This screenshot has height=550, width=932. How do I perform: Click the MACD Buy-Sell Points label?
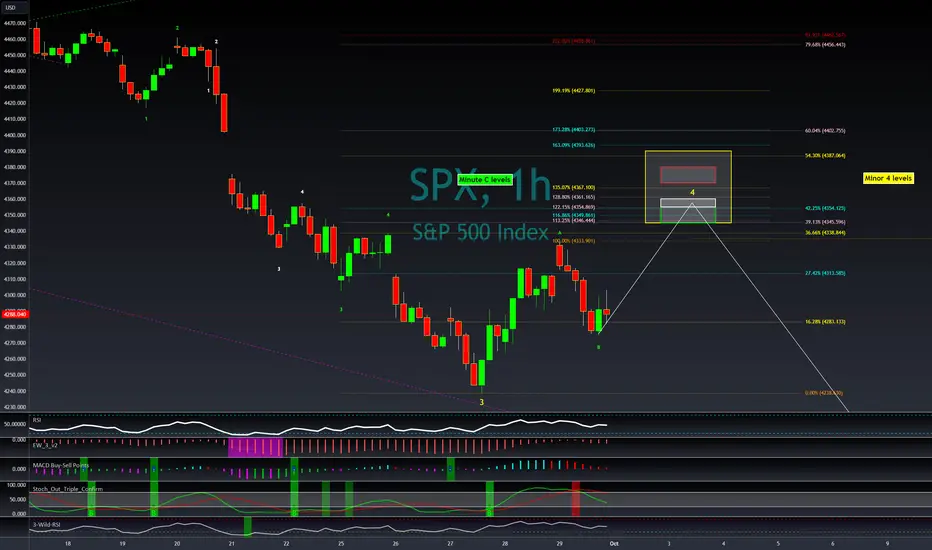click(x=61, y=465)
